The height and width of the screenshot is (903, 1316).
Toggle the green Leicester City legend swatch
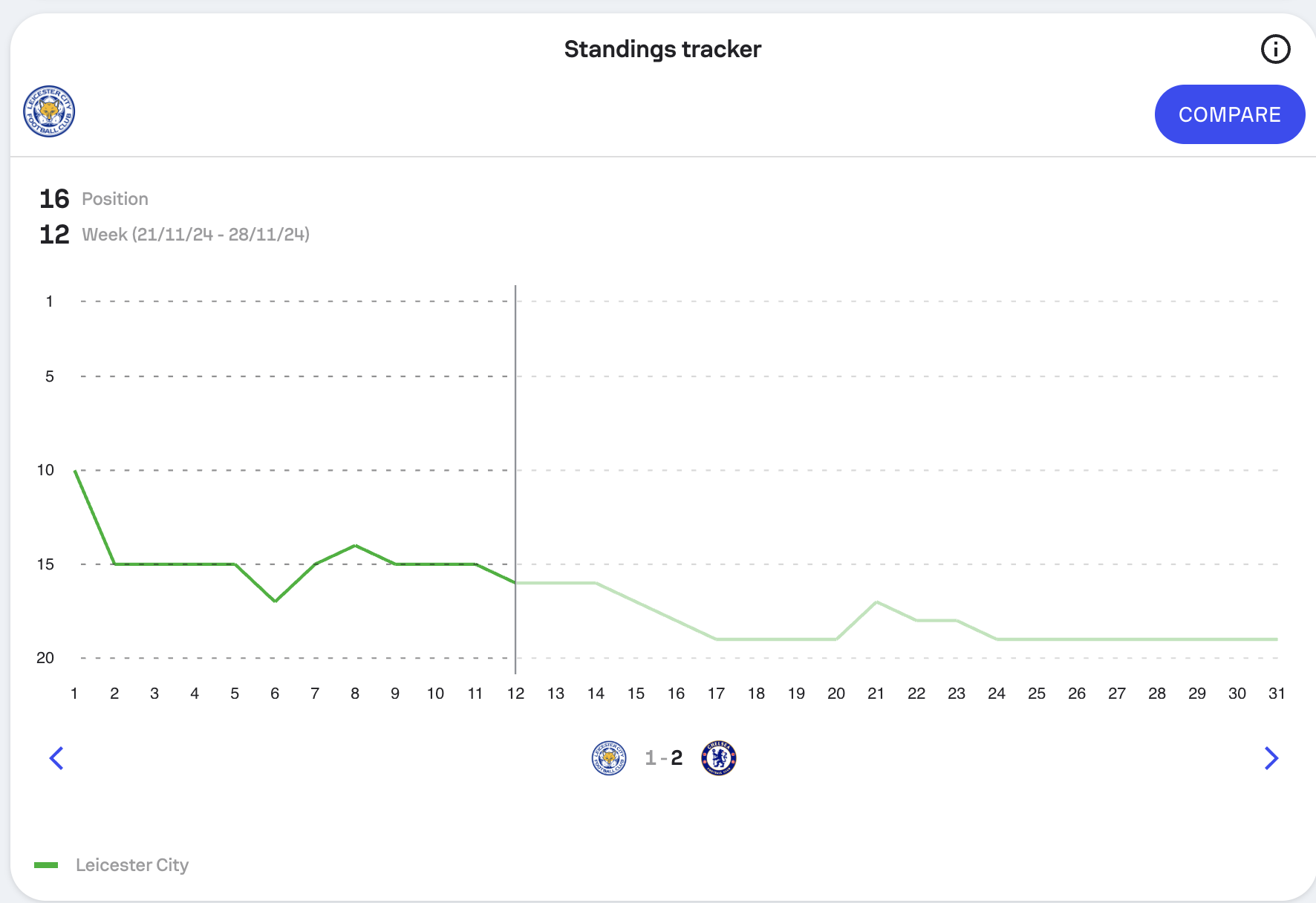coord(46,865)
